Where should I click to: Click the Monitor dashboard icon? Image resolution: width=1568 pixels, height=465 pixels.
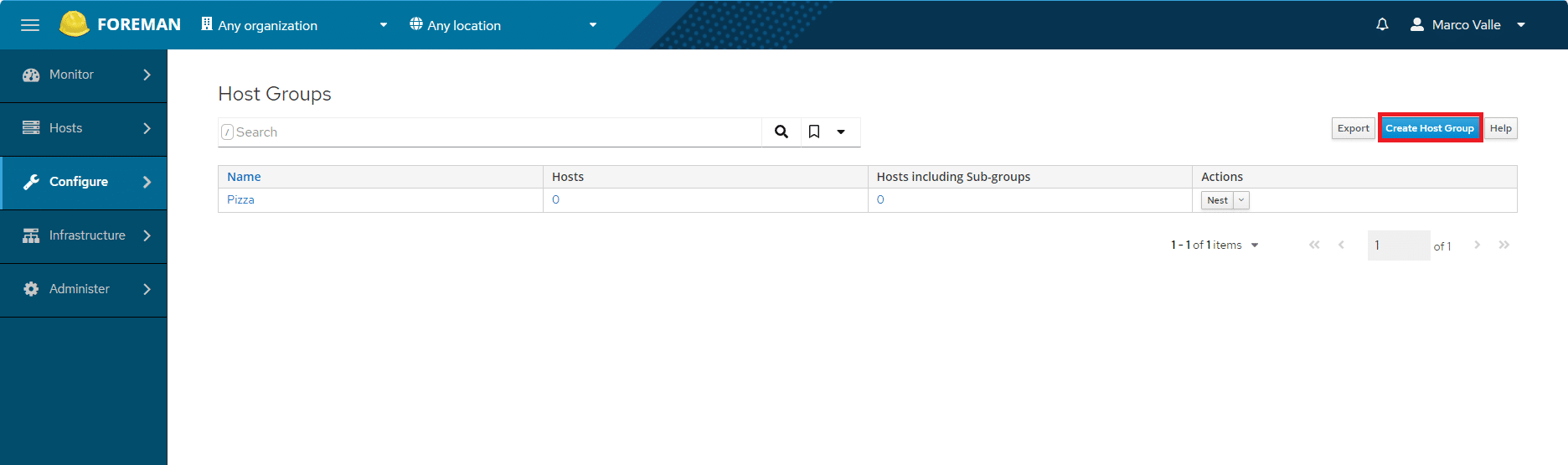click(x=31, y=75)
